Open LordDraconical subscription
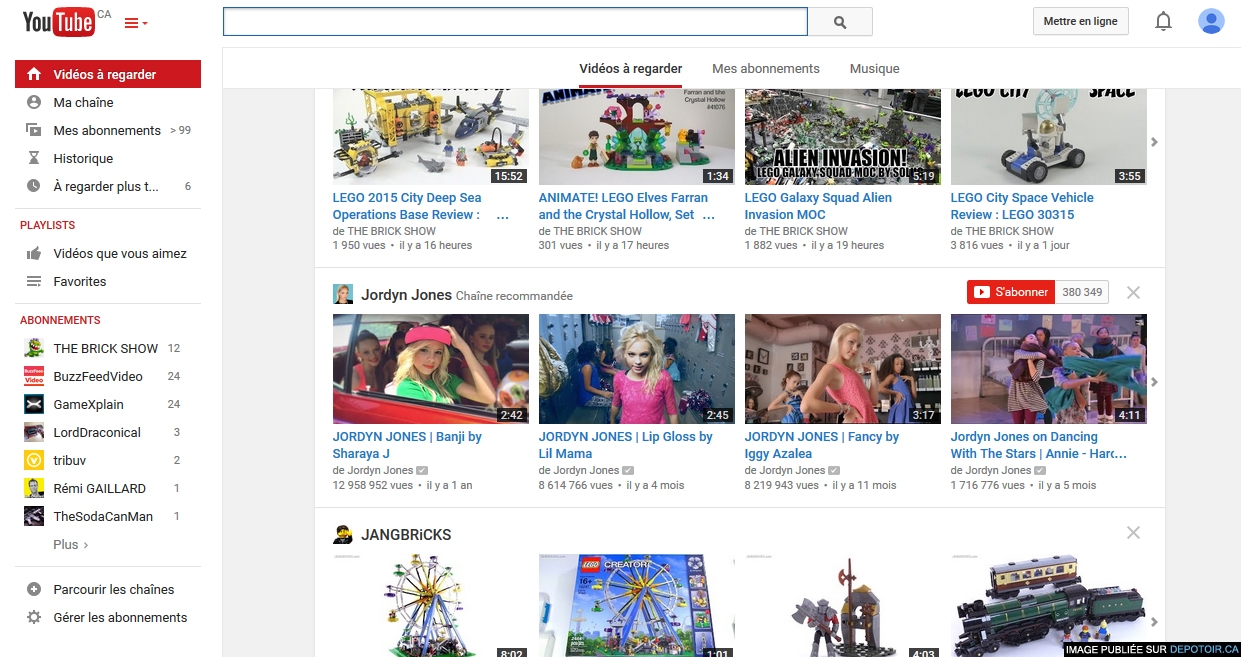Viewport: 1241px width, 657px height. 108,432
